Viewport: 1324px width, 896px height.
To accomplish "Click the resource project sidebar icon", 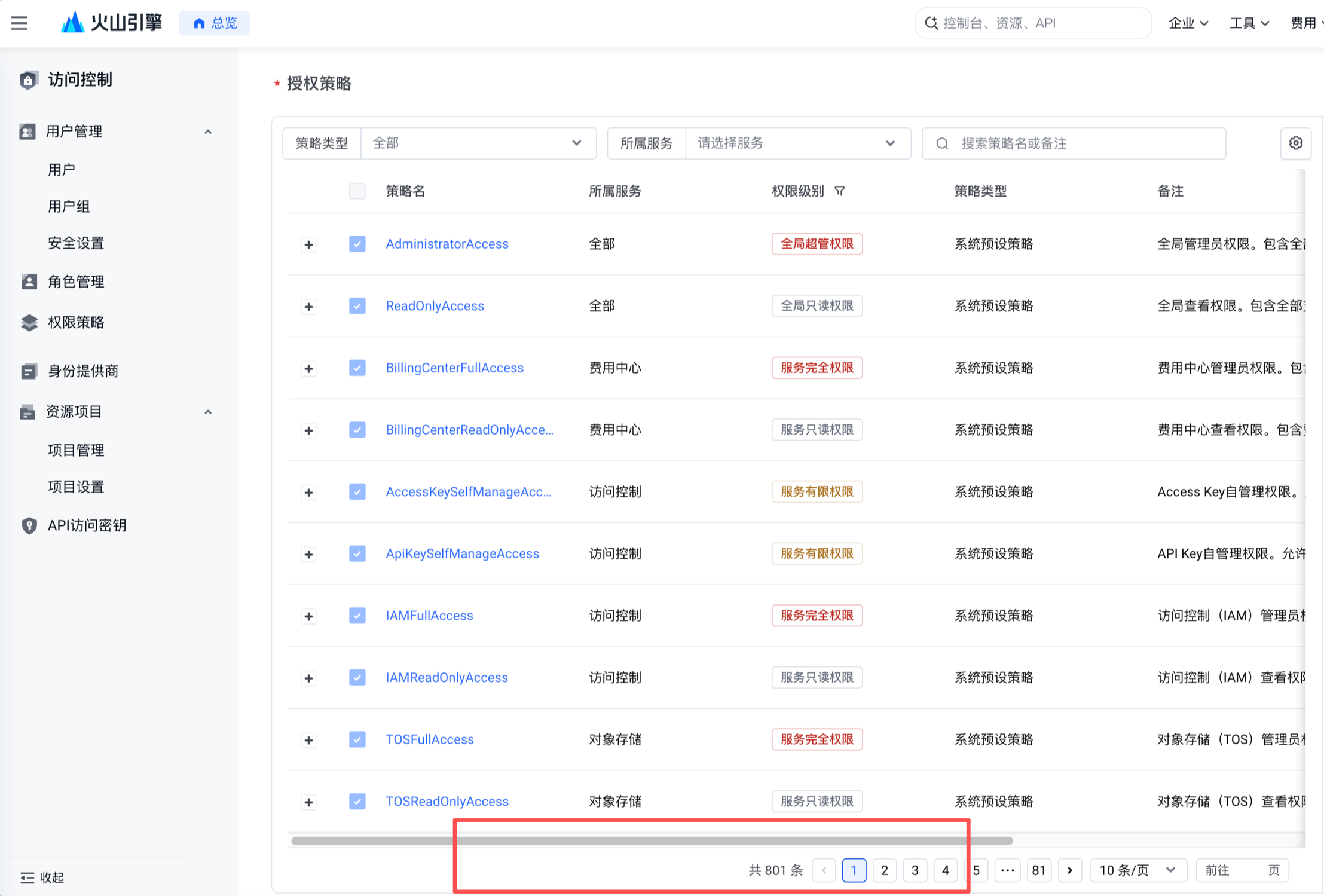I will [27, 412].
